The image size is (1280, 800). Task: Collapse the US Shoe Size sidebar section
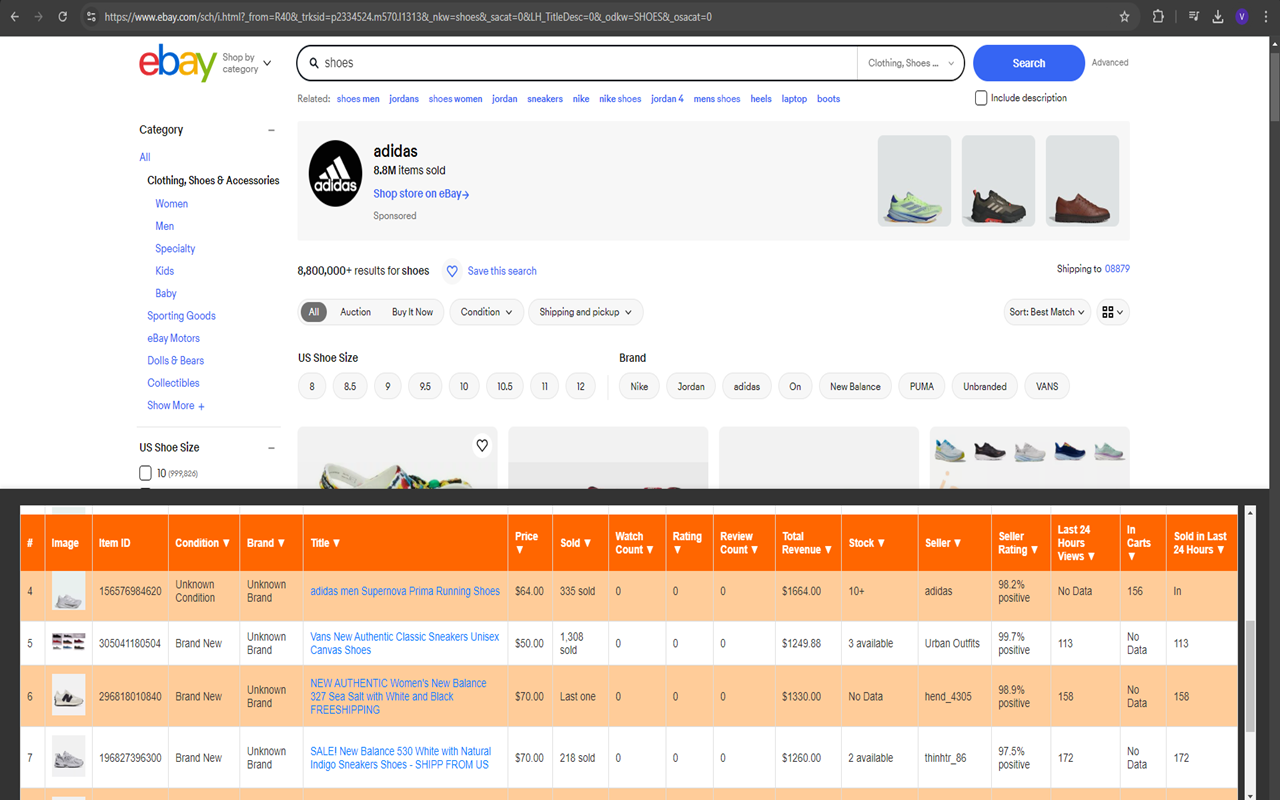tap(271, 448)
